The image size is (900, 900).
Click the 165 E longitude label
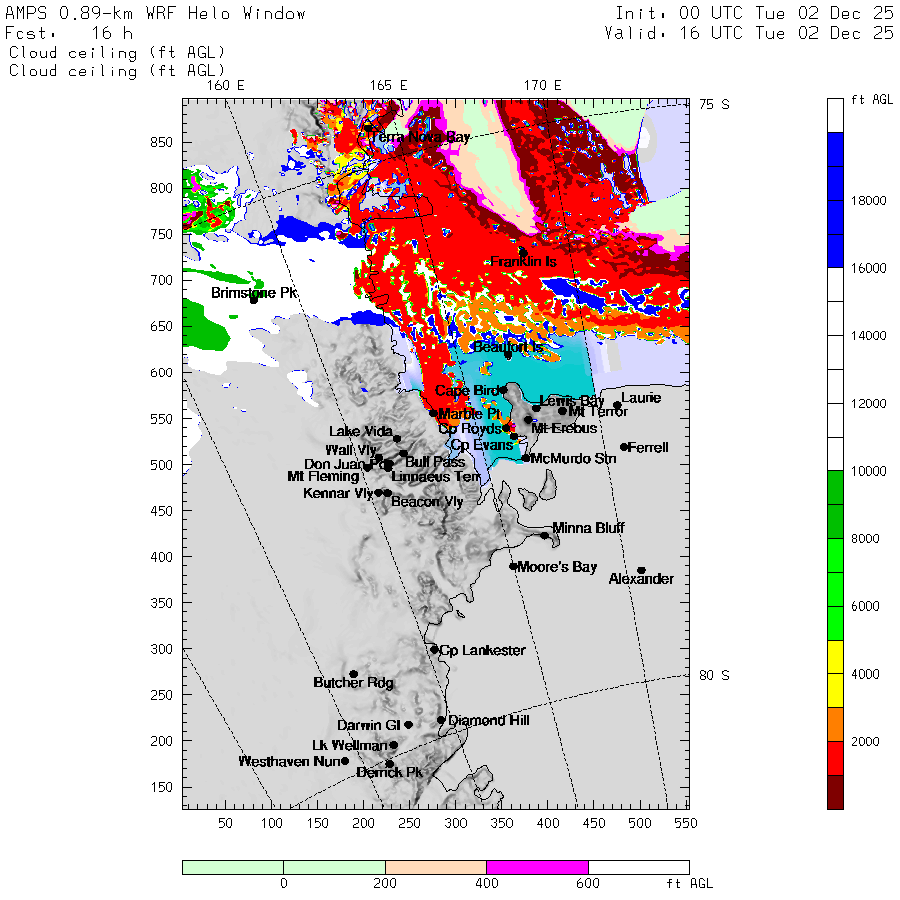click(x=389, y=86)
